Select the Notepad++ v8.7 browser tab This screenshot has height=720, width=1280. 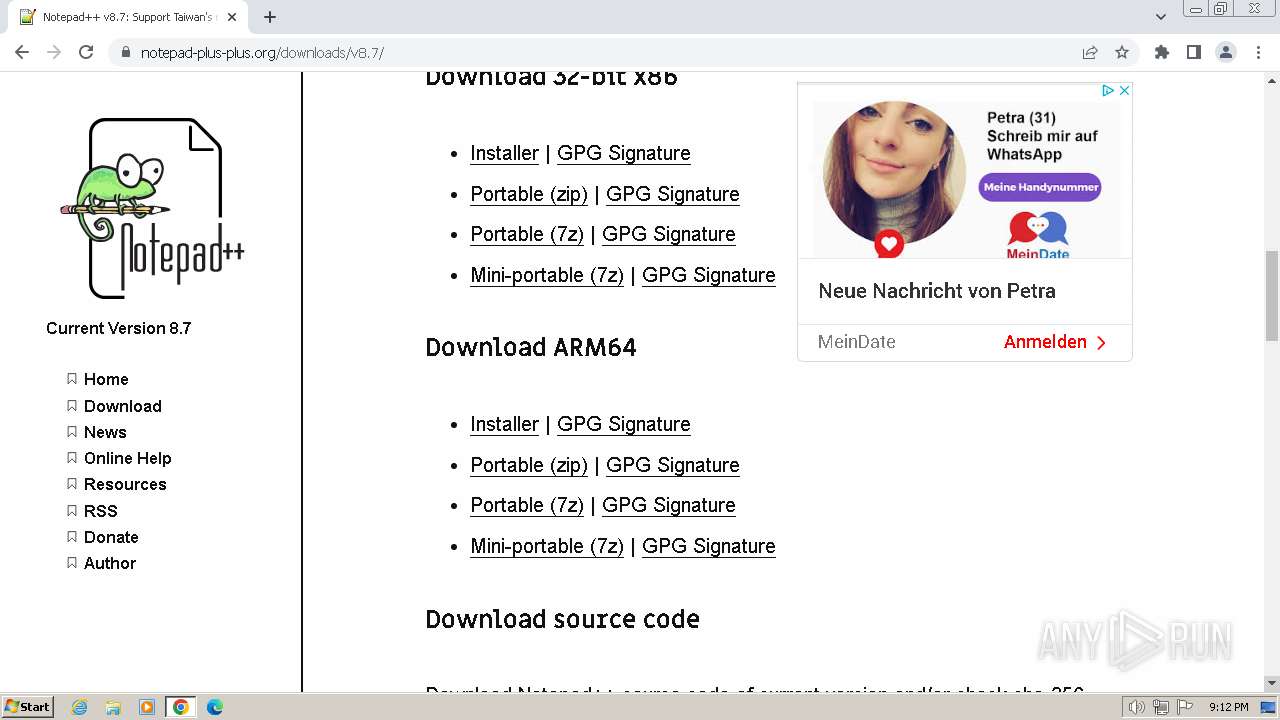coord(130,17)
